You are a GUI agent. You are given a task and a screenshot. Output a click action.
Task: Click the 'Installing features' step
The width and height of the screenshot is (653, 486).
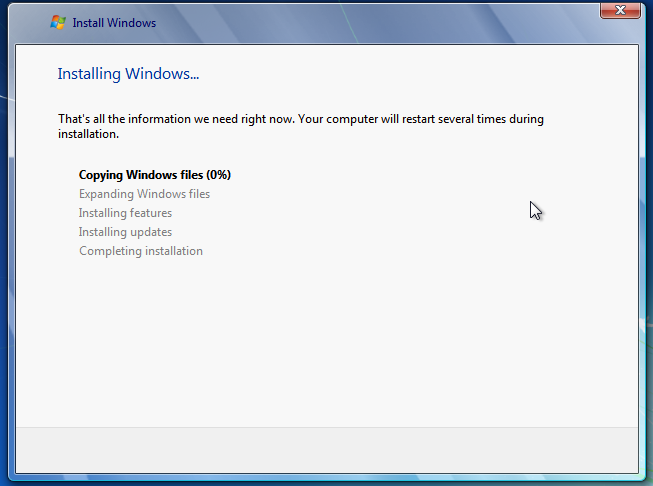click(x=125, y=213)
